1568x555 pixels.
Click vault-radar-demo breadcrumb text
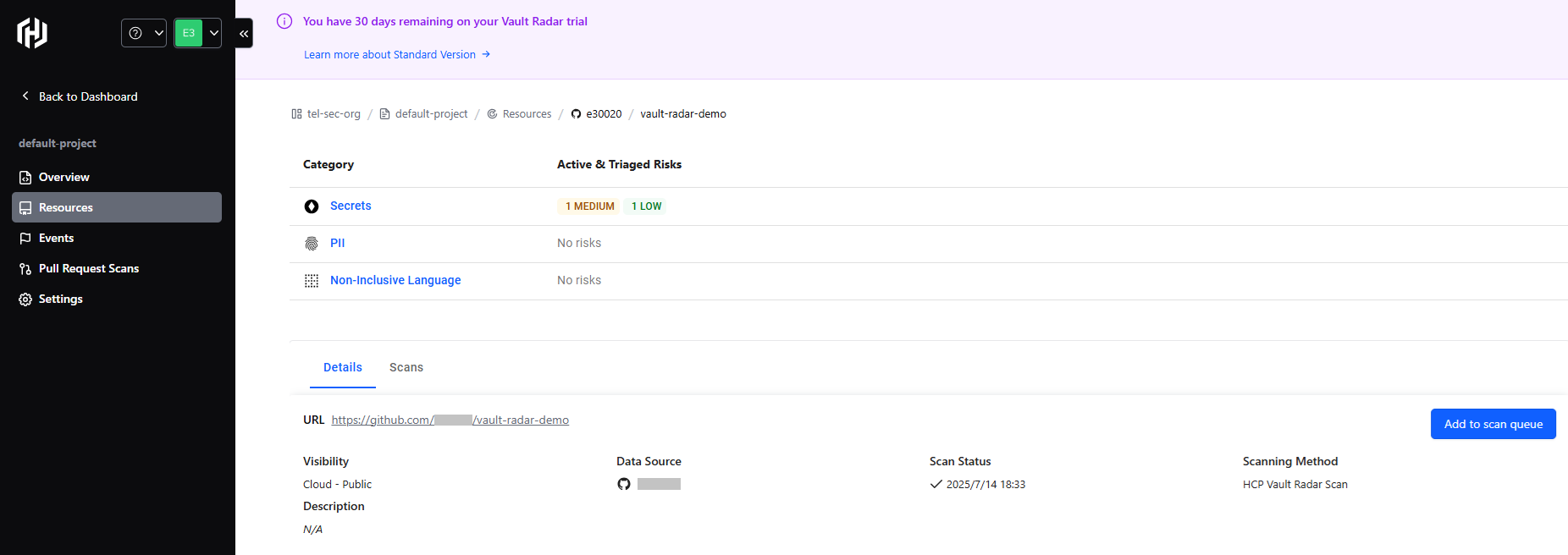tap(683, 113)
